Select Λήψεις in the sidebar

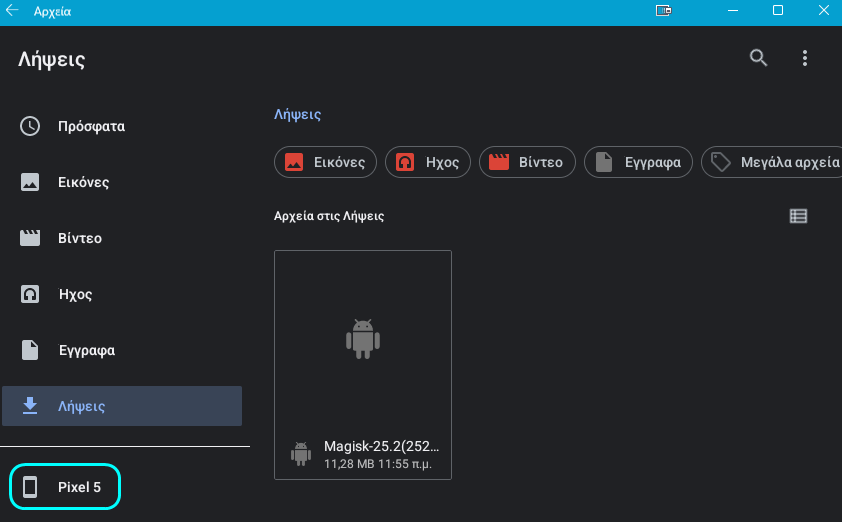(x=122, y=406)
